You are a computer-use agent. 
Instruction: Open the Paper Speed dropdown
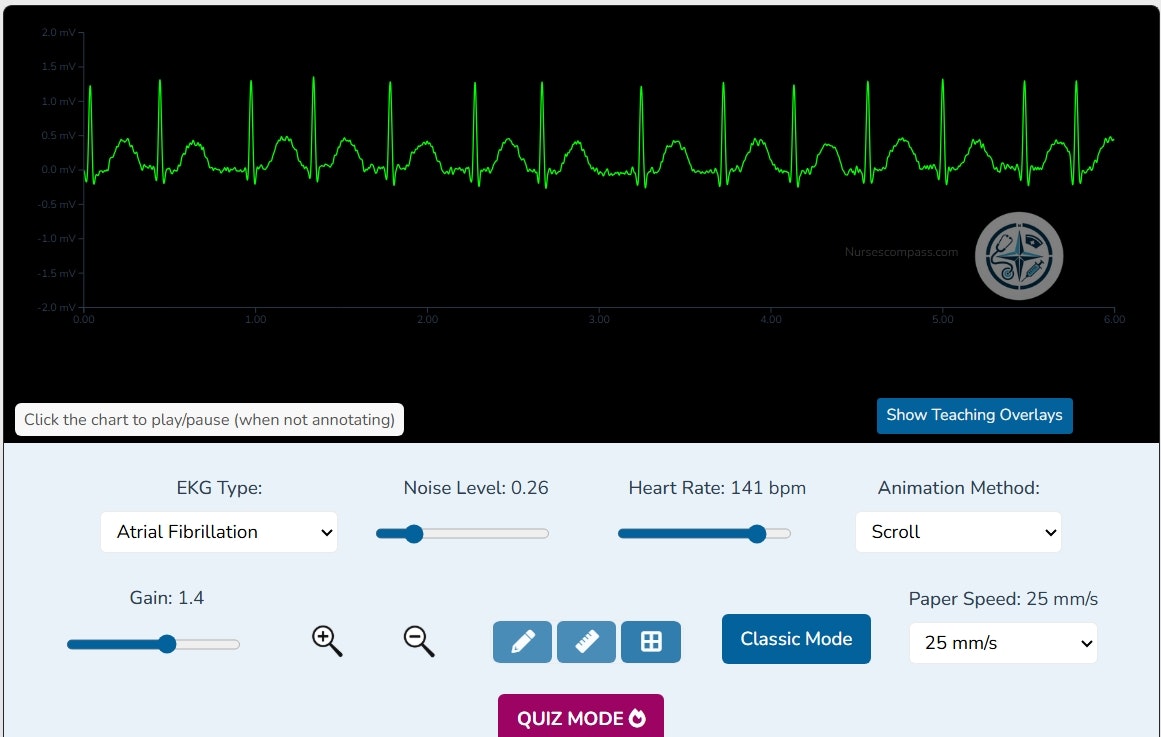click(x=1002, y=643)
